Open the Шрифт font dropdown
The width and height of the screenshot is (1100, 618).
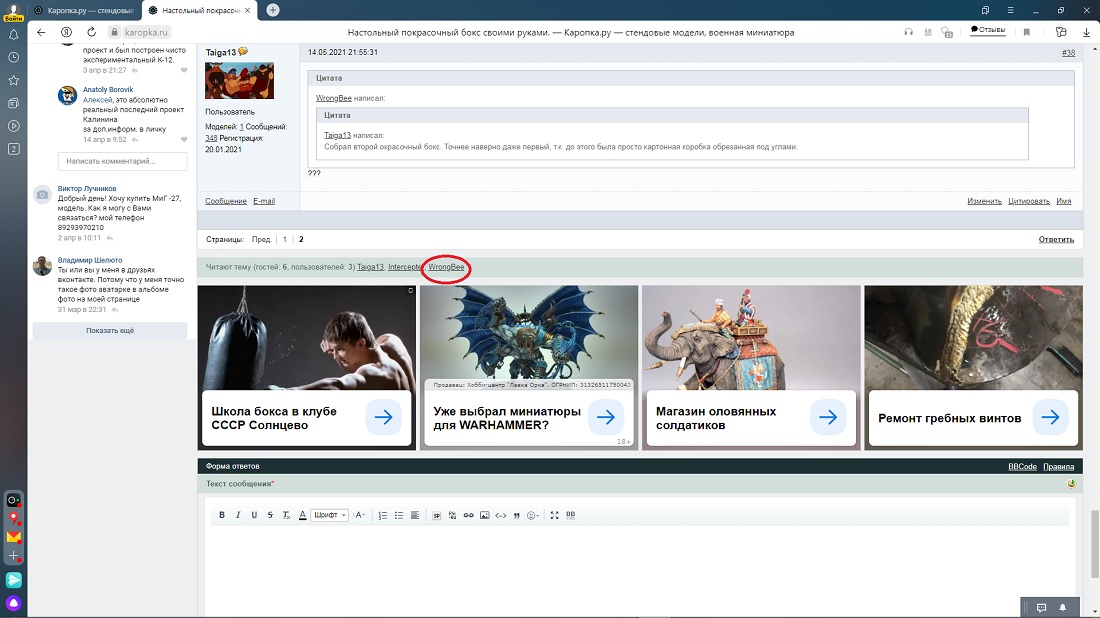pos(329,515)
